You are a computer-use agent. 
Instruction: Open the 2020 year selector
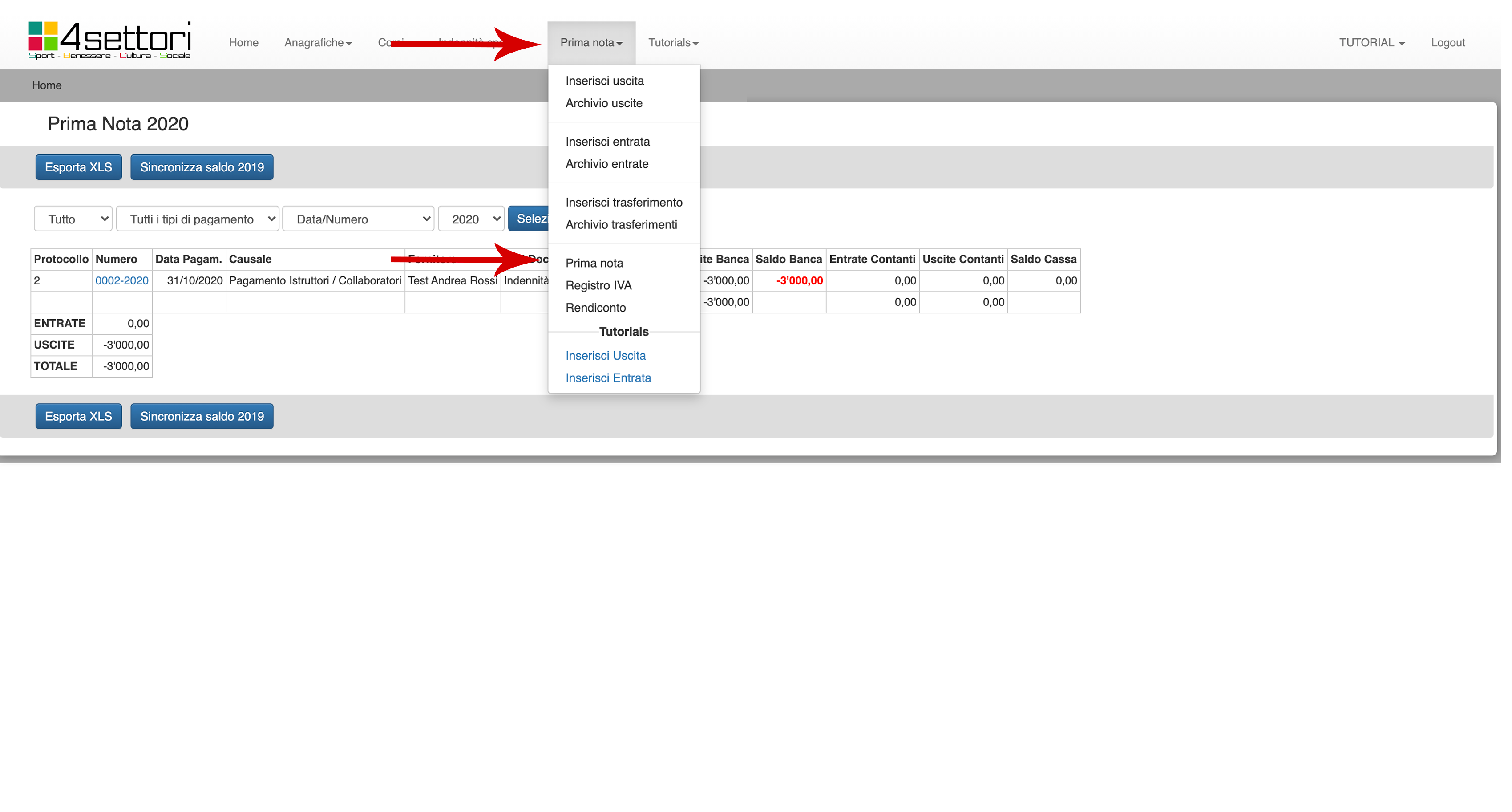click(471, 219)
